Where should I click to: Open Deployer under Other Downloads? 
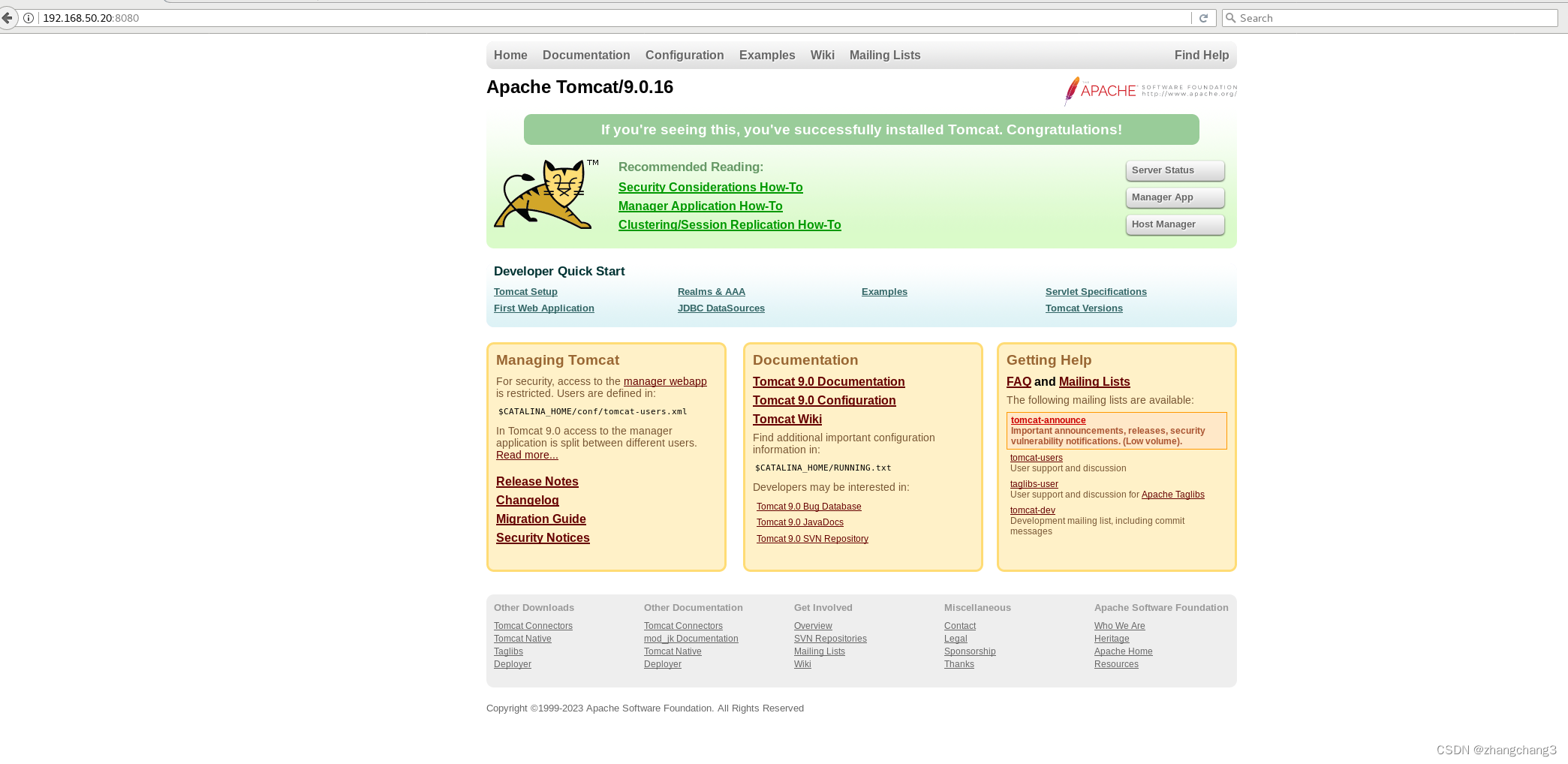(513, 664)
